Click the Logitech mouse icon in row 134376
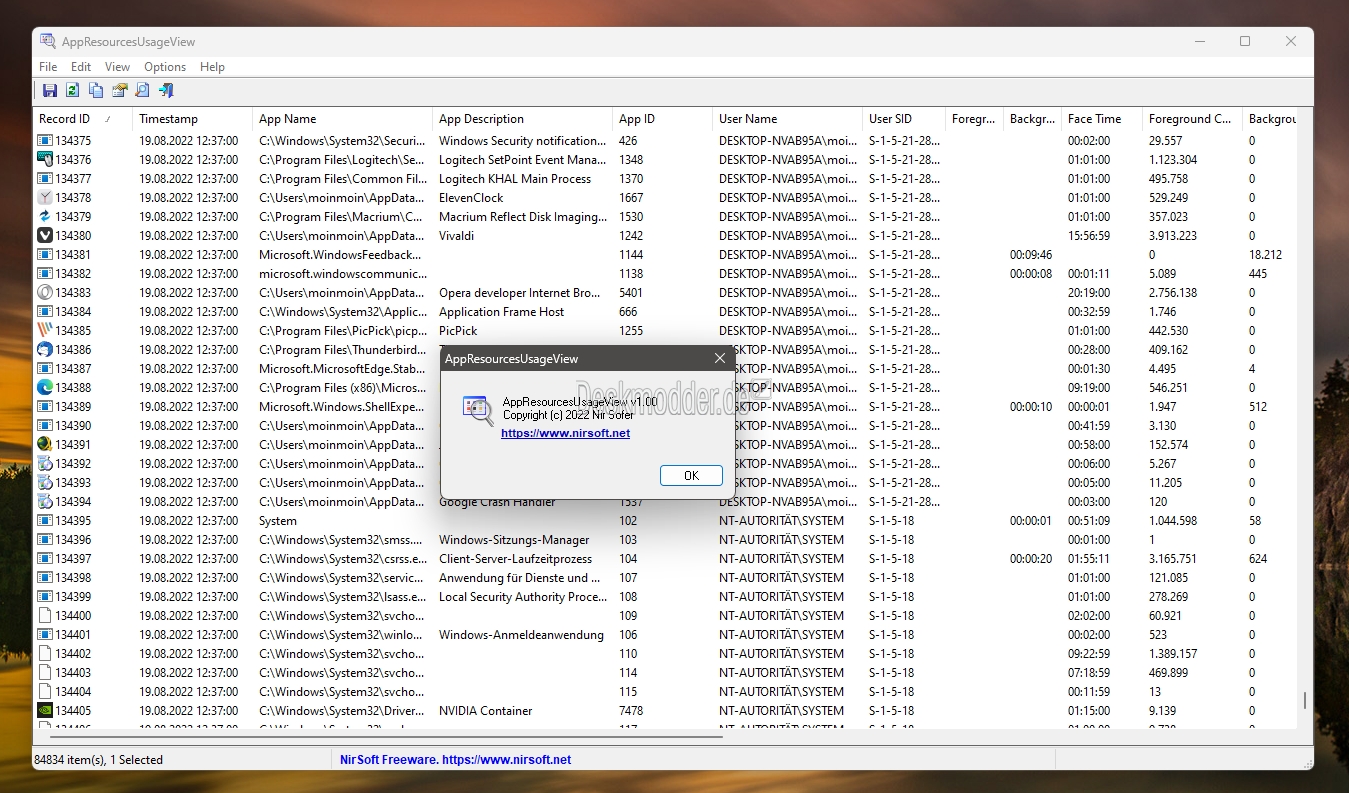Image resolution: width=1349 pixels, height=793 pixels. tap(45, 160)
